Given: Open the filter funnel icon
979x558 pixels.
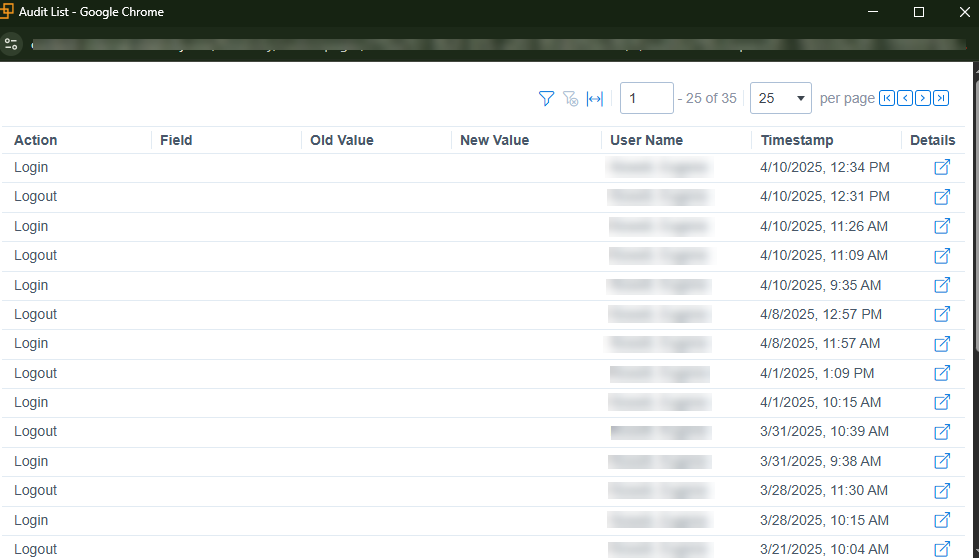Looking at the screenshot, I should pos(546,99).
